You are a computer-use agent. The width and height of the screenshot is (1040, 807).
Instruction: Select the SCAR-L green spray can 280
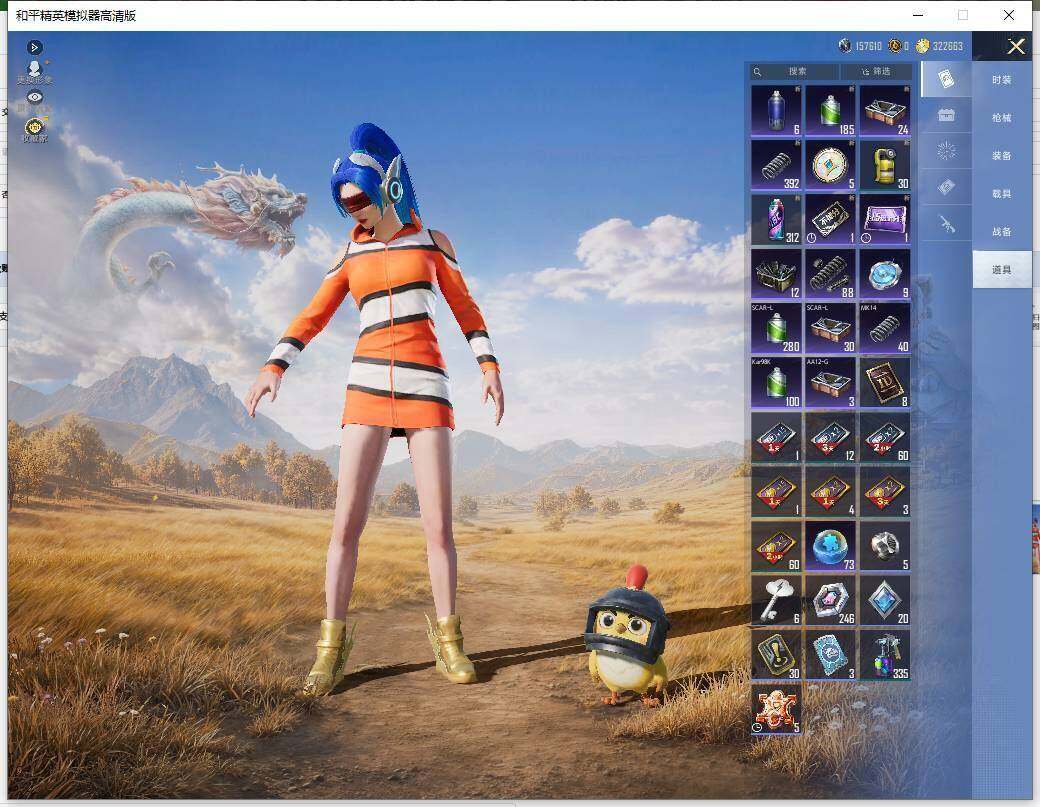tap(776, 328)
